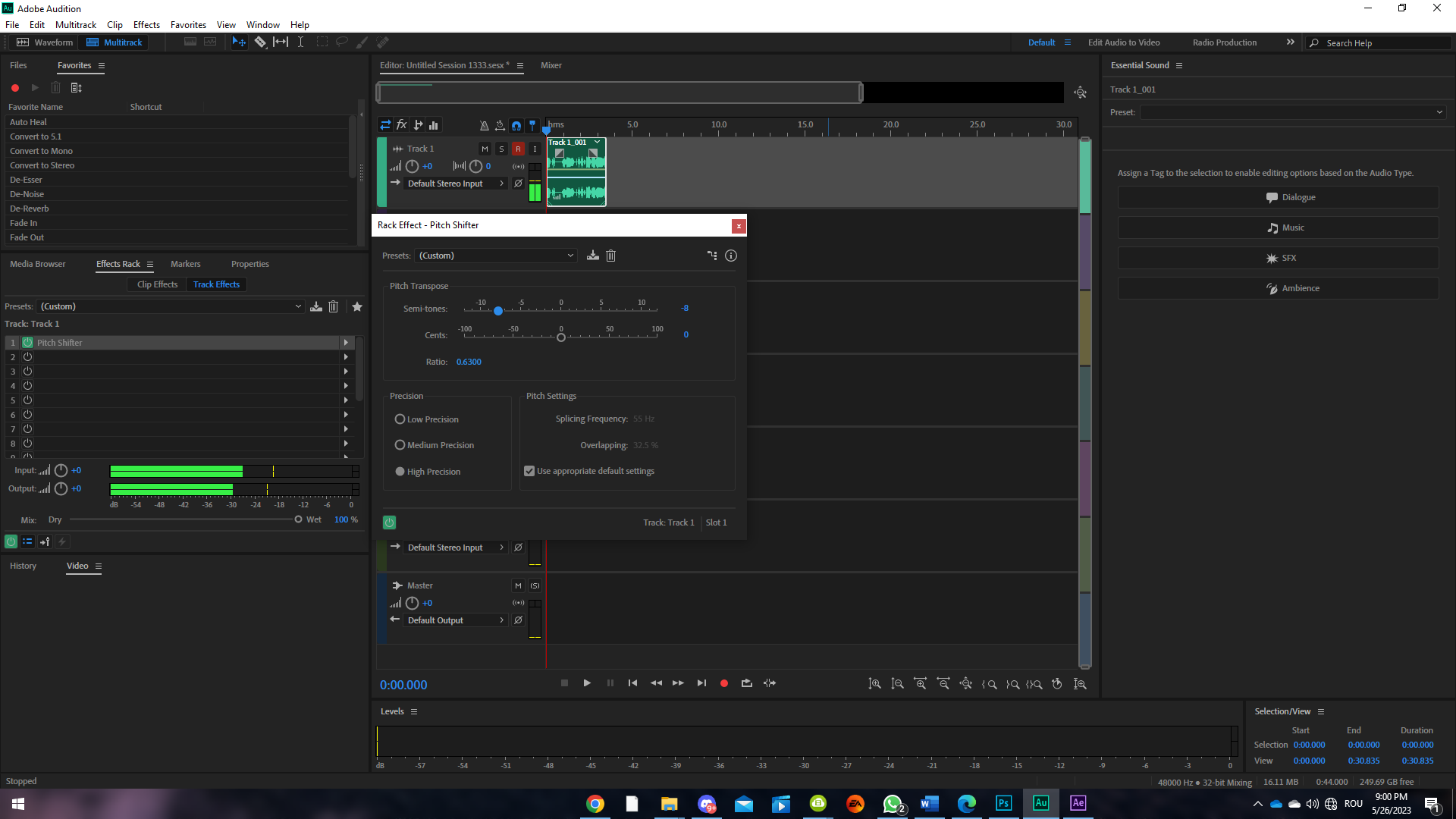Open Google Chrome from taskbar
1456x819 pixels.
595,803
